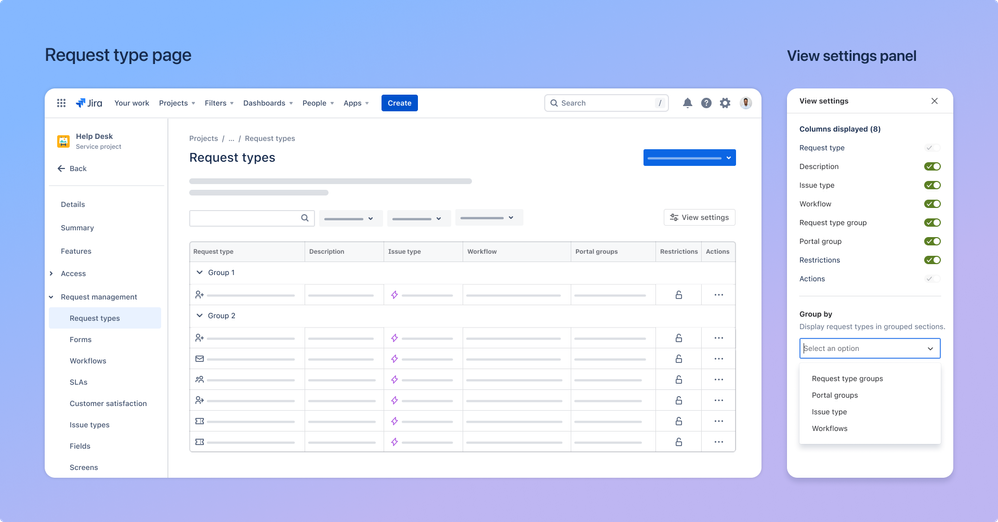This screenshot has width=998, height=522.
Task: Open the Group by select dropdown
Action: click(x=869, y=348)
